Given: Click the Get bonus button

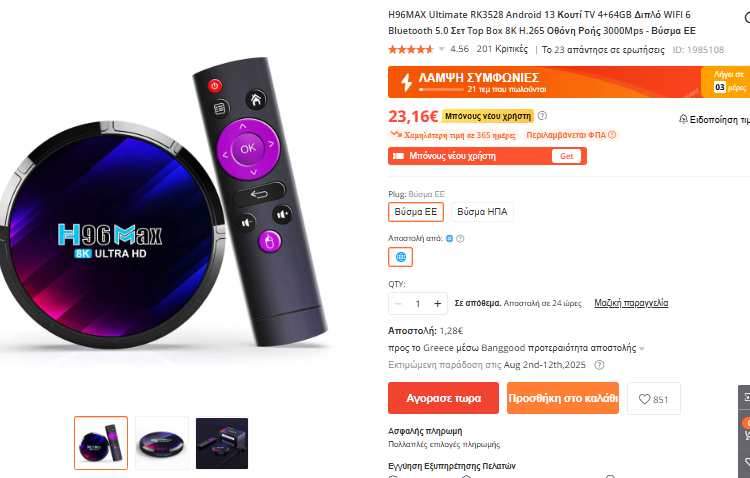Looking at the screenshot, I should pyautogui.click(x=566, y=156).
